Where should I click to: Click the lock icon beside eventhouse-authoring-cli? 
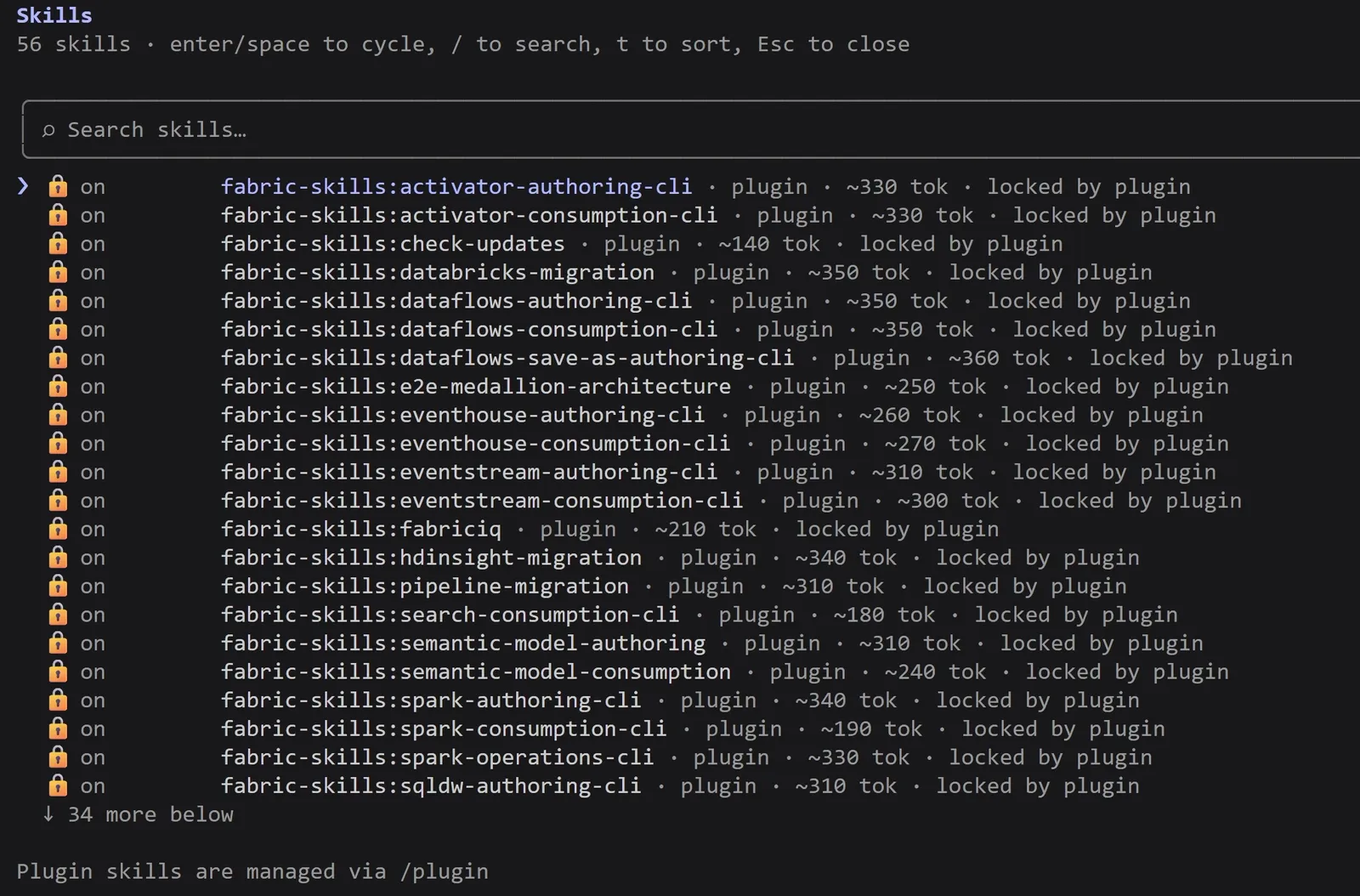tap(58, 415)
